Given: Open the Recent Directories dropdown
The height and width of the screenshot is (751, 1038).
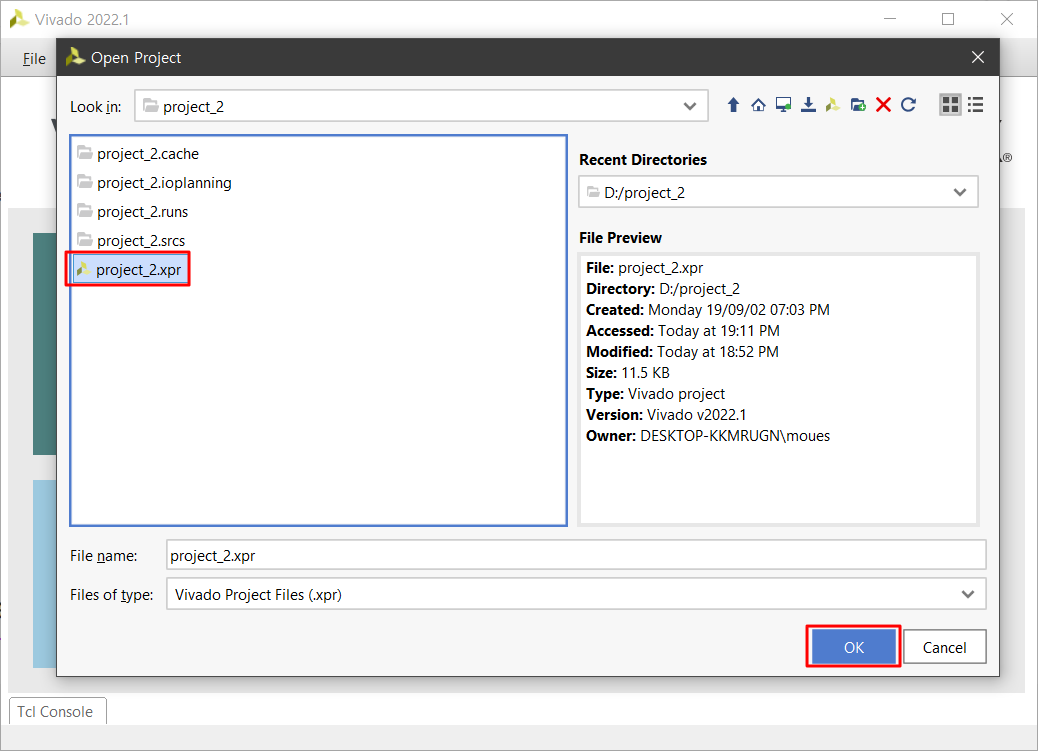Looking at the screenshot, I should pos(959,192).
